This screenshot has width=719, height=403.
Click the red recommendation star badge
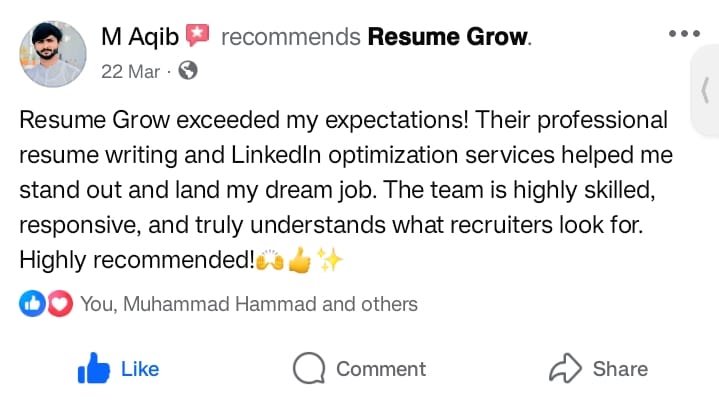click(x=197, y=37)
